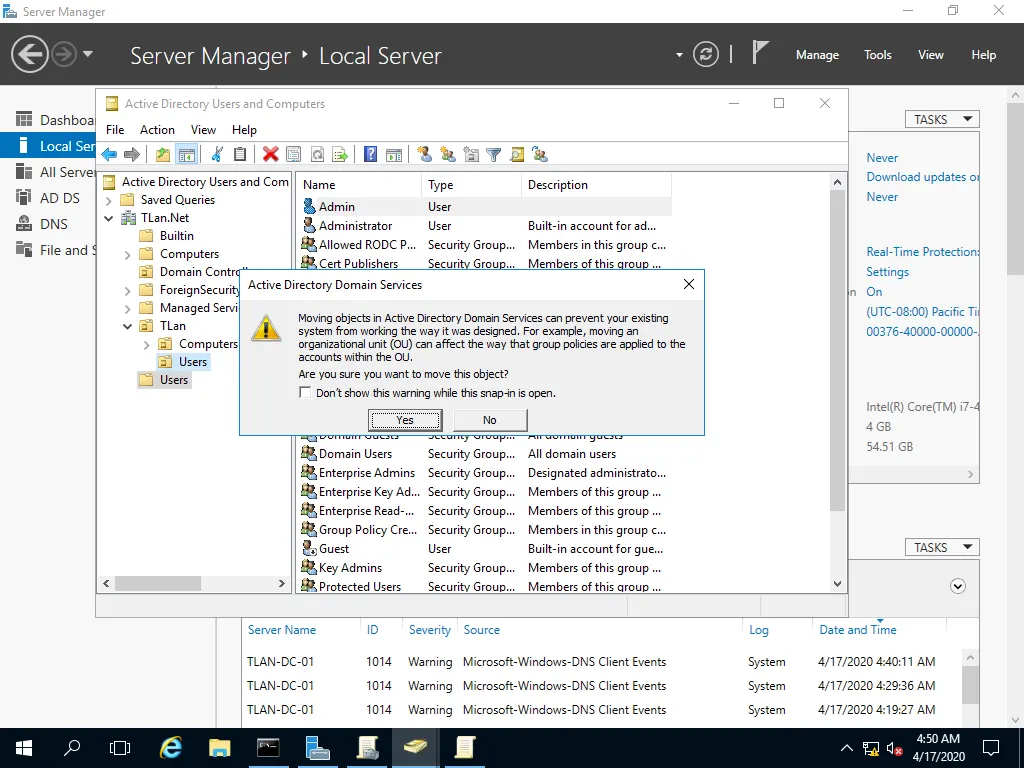This screenshot has height=768, width=1024.
Task: Select the Administrator user row
Action: pos(485,225)
